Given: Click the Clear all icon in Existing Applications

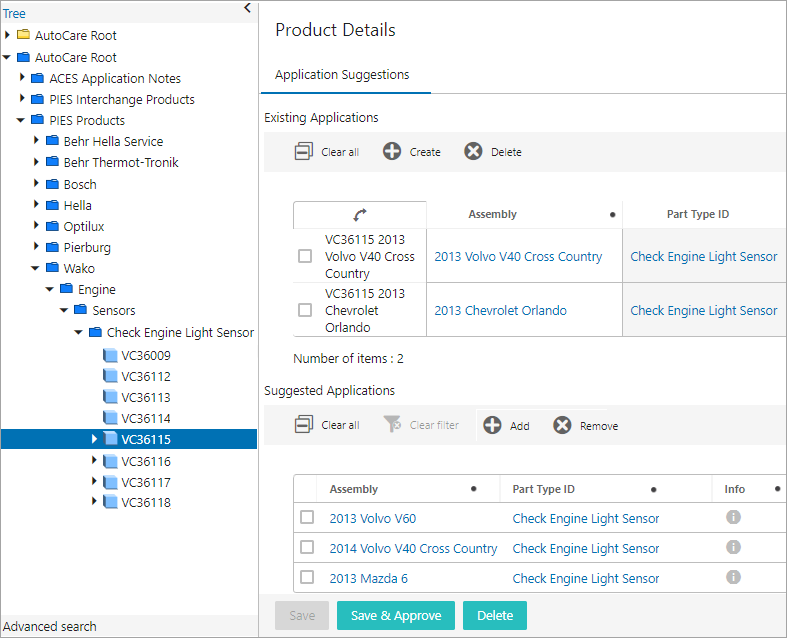Looking at the screenshot, I should pyautogui.click(x=304, y=151).
